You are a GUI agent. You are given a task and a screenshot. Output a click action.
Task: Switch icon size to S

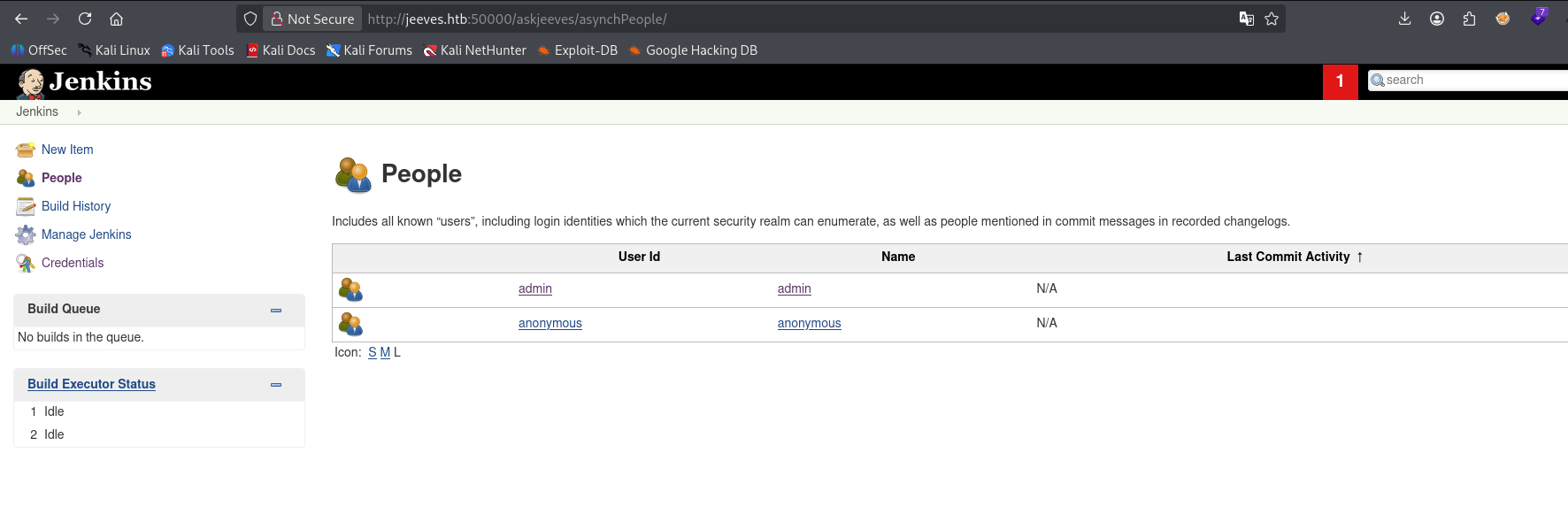373,352
